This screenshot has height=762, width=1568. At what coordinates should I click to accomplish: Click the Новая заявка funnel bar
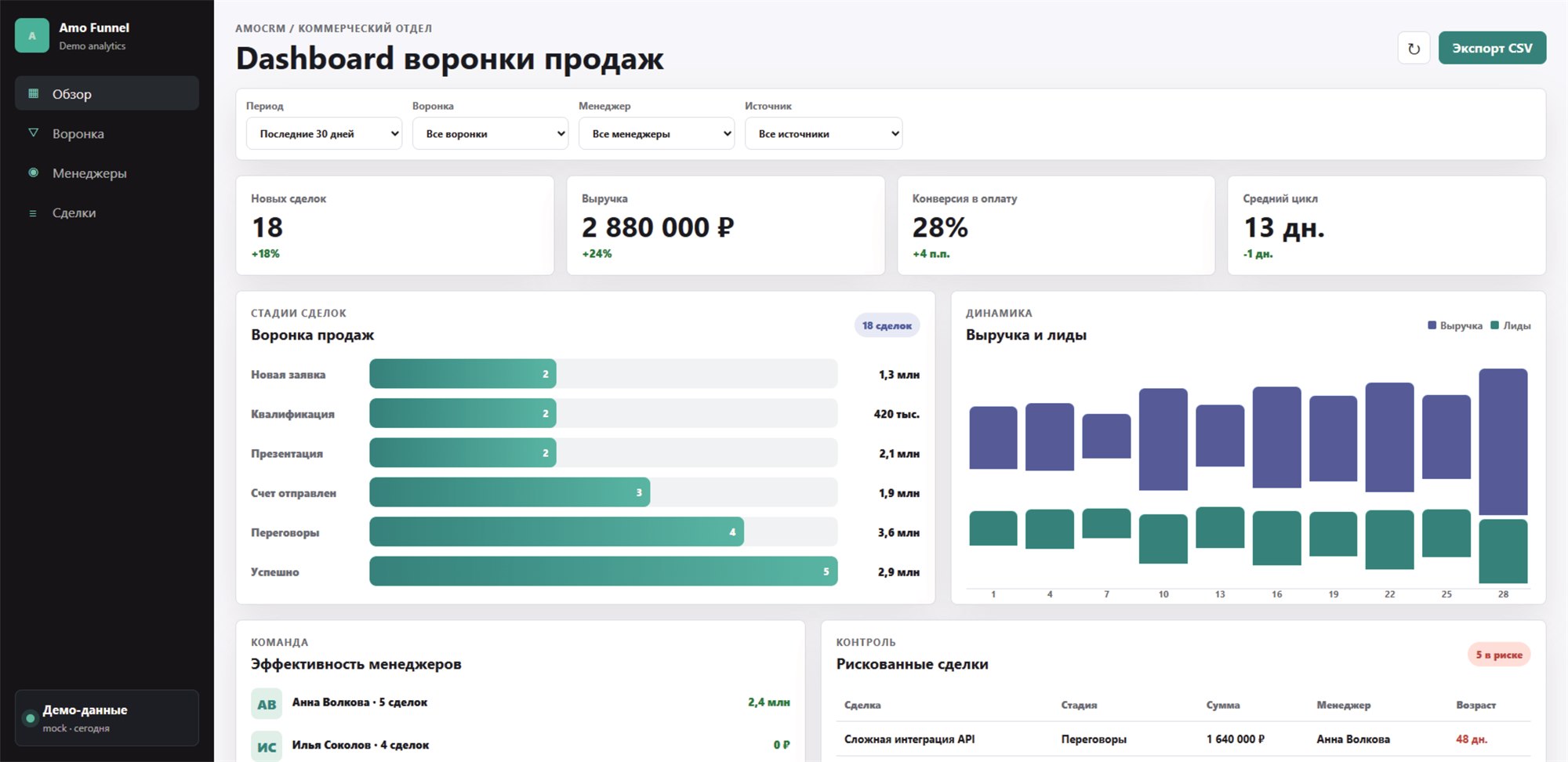463,374
